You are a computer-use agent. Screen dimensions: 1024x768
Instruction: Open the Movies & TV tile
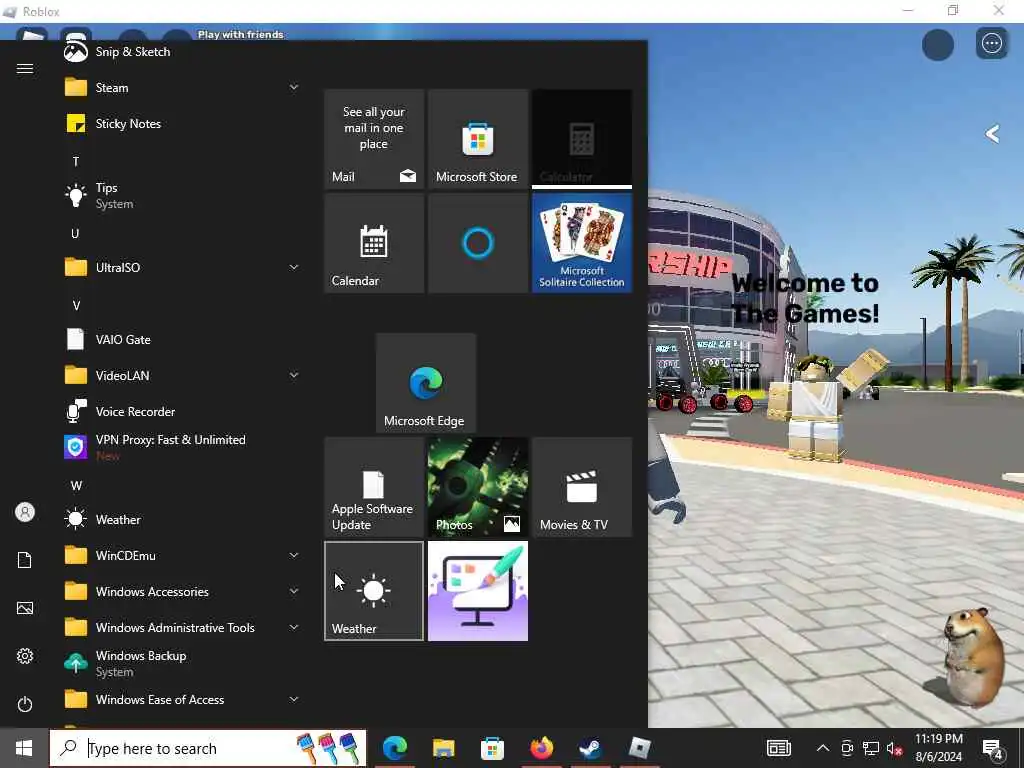click(x=582, y=487)
